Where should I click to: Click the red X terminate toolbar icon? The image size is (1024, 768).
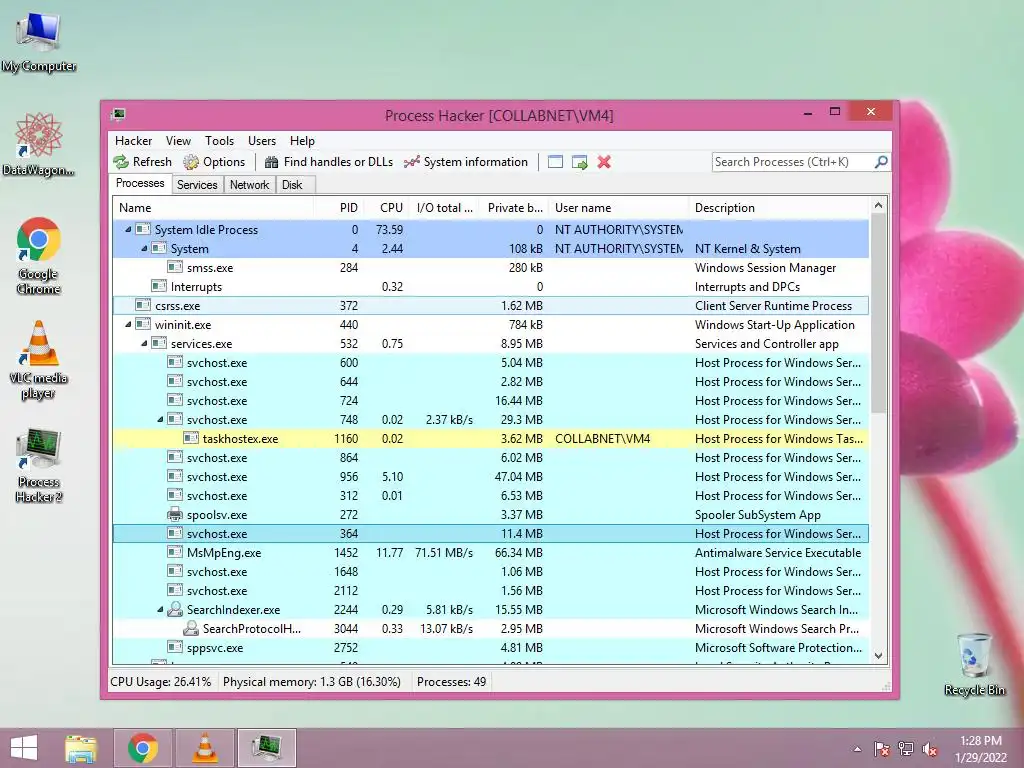point(604,162)
